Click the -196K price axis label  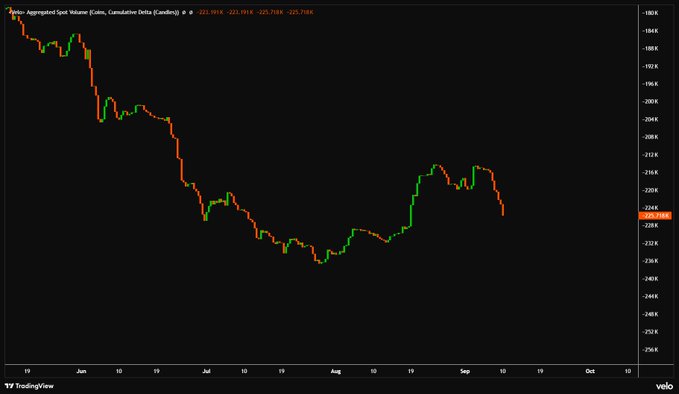(650, 84)
